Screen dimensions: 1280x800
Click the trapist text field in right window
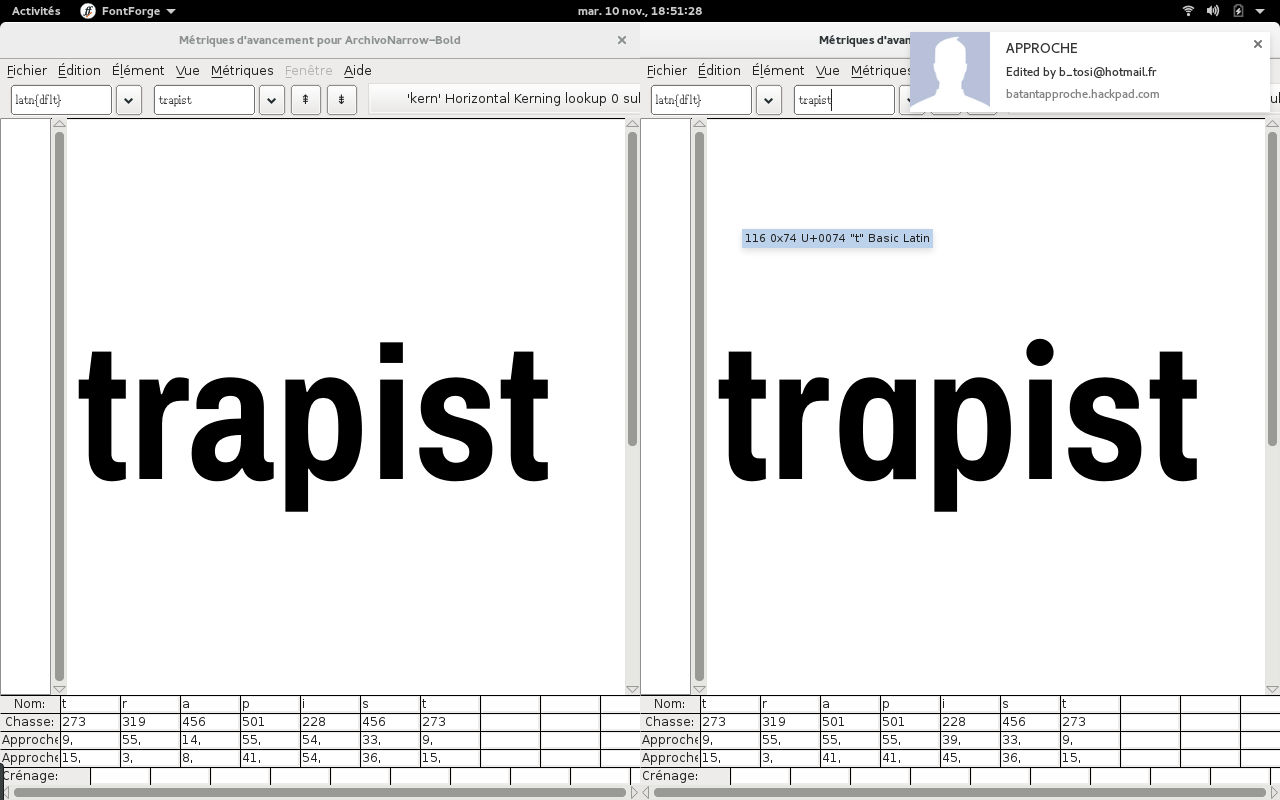pos(843,100)
